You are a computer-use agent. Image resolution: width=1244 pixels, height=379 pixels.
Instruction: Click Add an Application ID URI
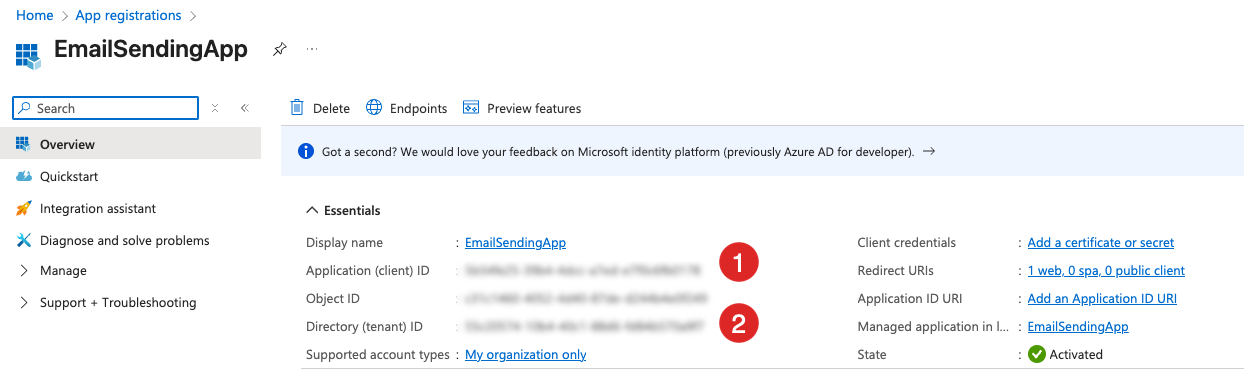pos(1102,299)
